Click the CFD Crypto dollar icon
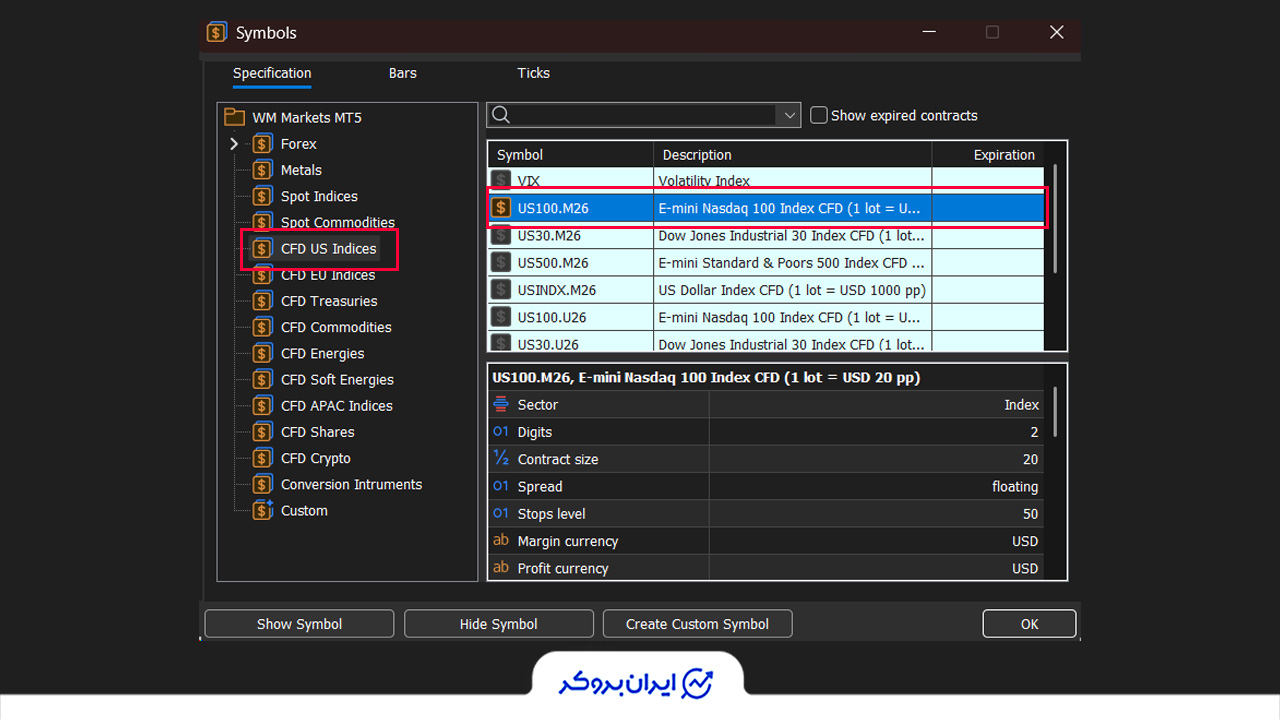Image resolution: width=1280 pixels, height=720 pixels. coord(262,458)
